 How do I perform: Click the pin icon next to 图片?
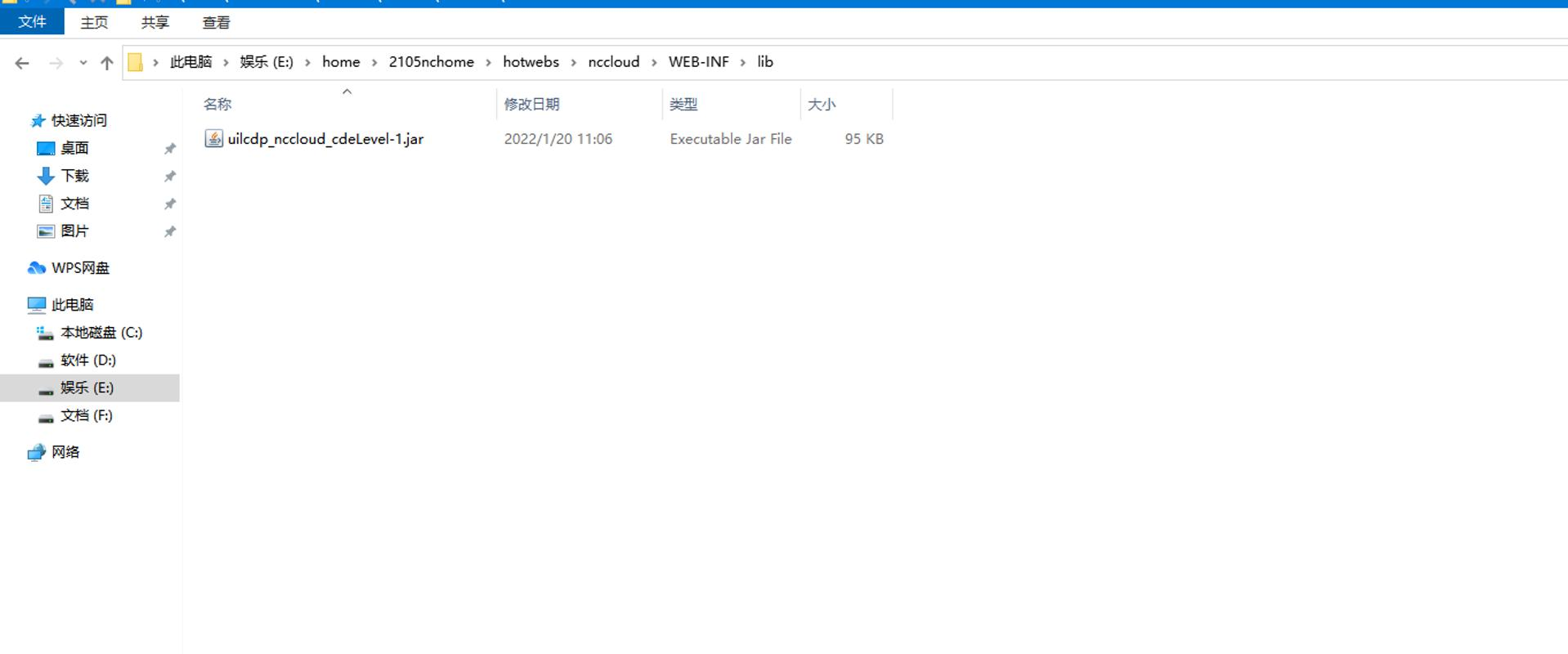pyautogui.click(x=170, y=232)
